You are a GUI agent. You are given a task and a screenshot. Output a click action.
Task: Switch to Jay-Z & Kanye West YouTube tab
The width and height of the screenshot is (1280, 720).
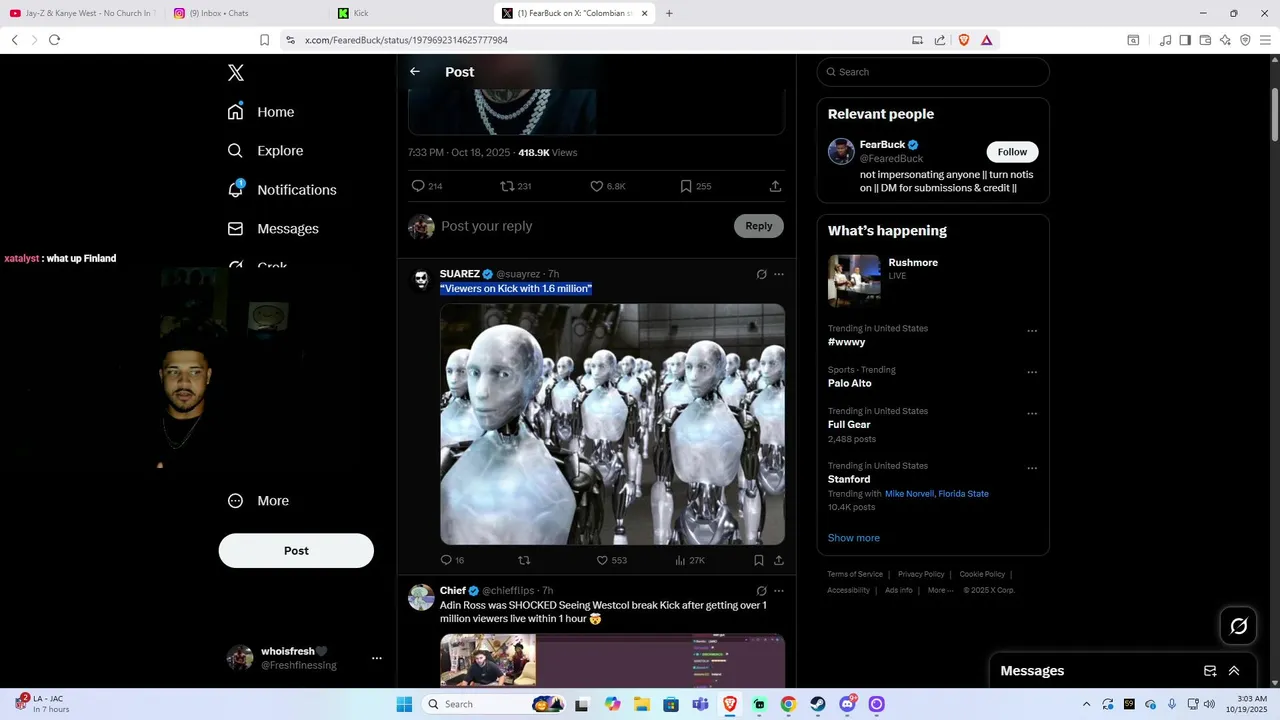click(82, 13)
